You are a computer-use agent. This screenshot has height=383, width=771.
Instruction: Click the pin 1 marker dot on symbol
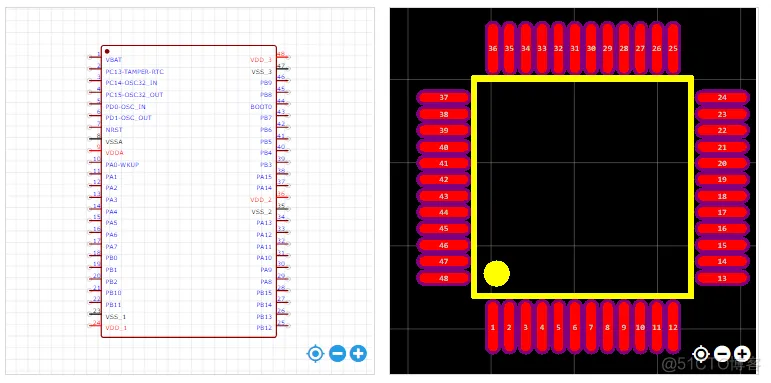(x=107, y=51)
